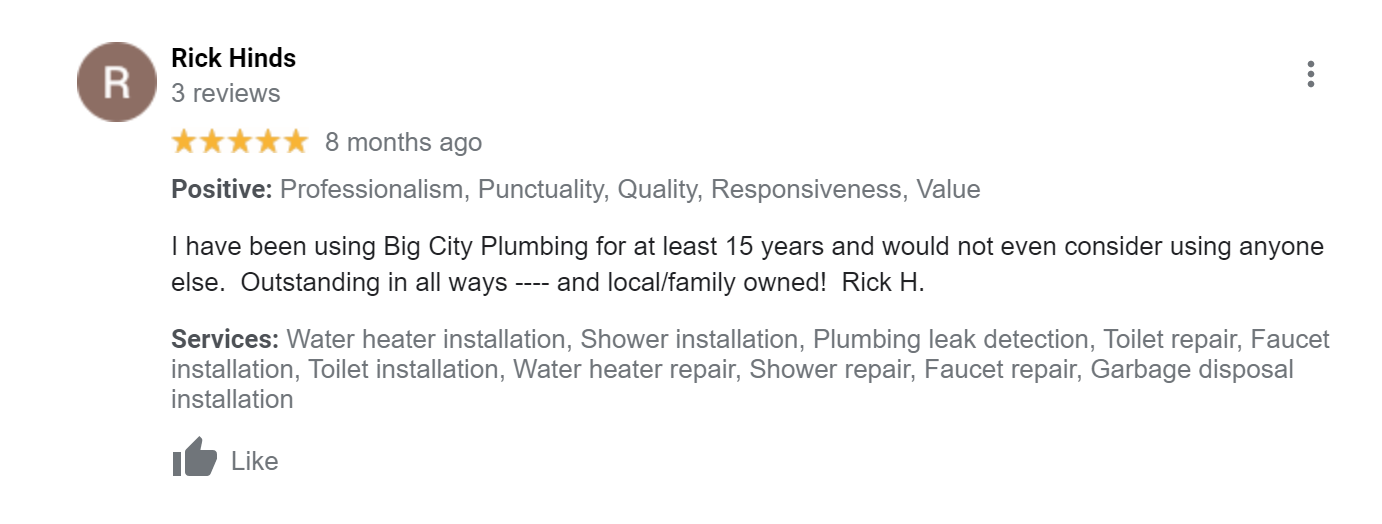The height and width of the screenshot is (524, 1382).
Task: Open reviewer name Rick Hinds
Action: click(x=234, y=58)
